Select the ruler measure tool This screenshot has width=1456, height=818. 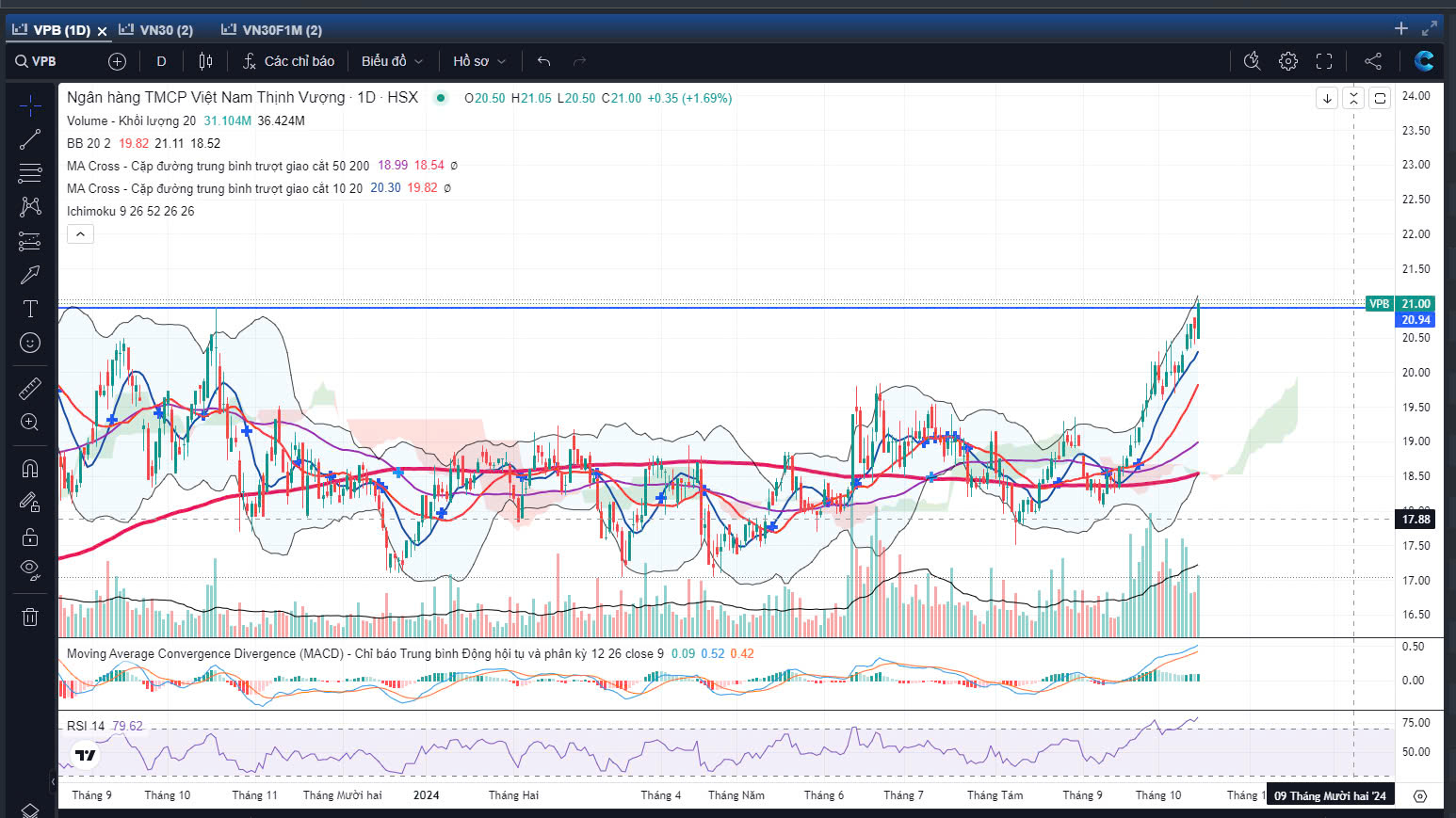coord(30,388)
